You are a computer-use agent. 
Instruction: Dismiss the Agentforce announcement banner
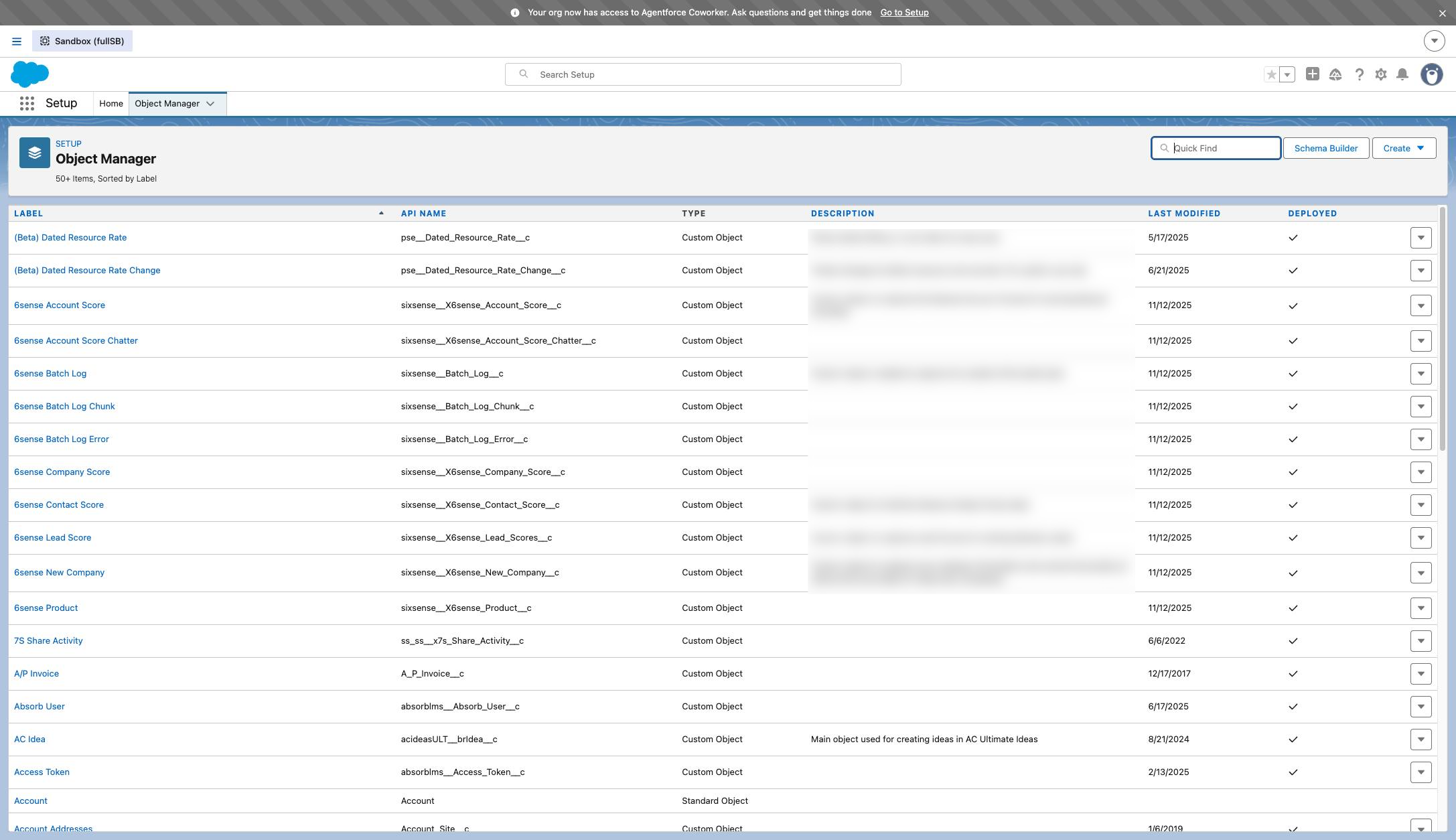[x=1442, y=13]
